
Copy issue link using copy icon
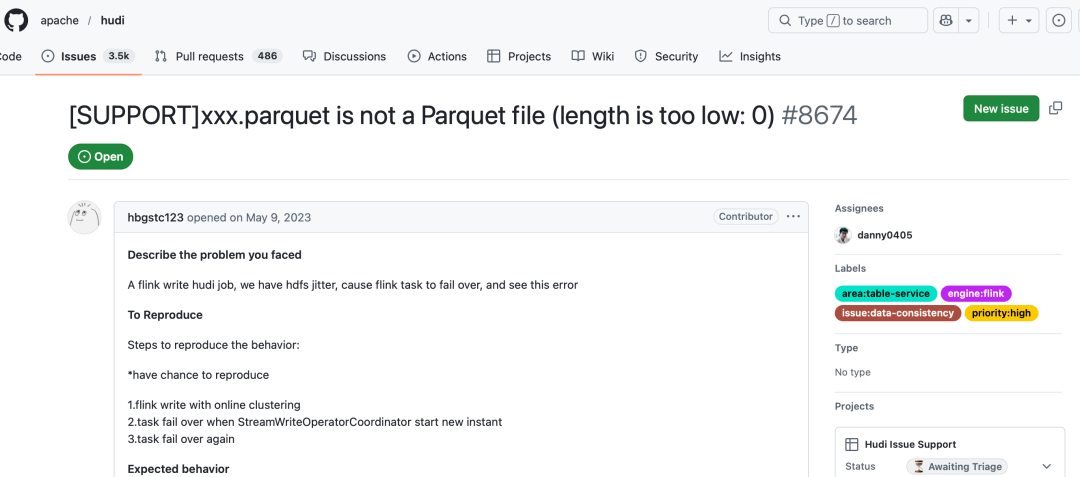tap(1055, 108)
